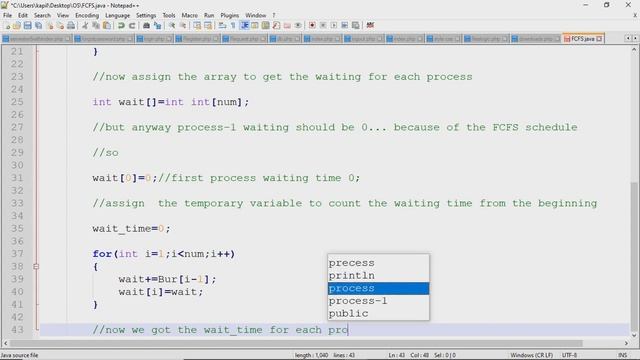Choose 'public' from autocomplete list
The width and height of the screenshot is (640, 360).
(x=378, y=313)
